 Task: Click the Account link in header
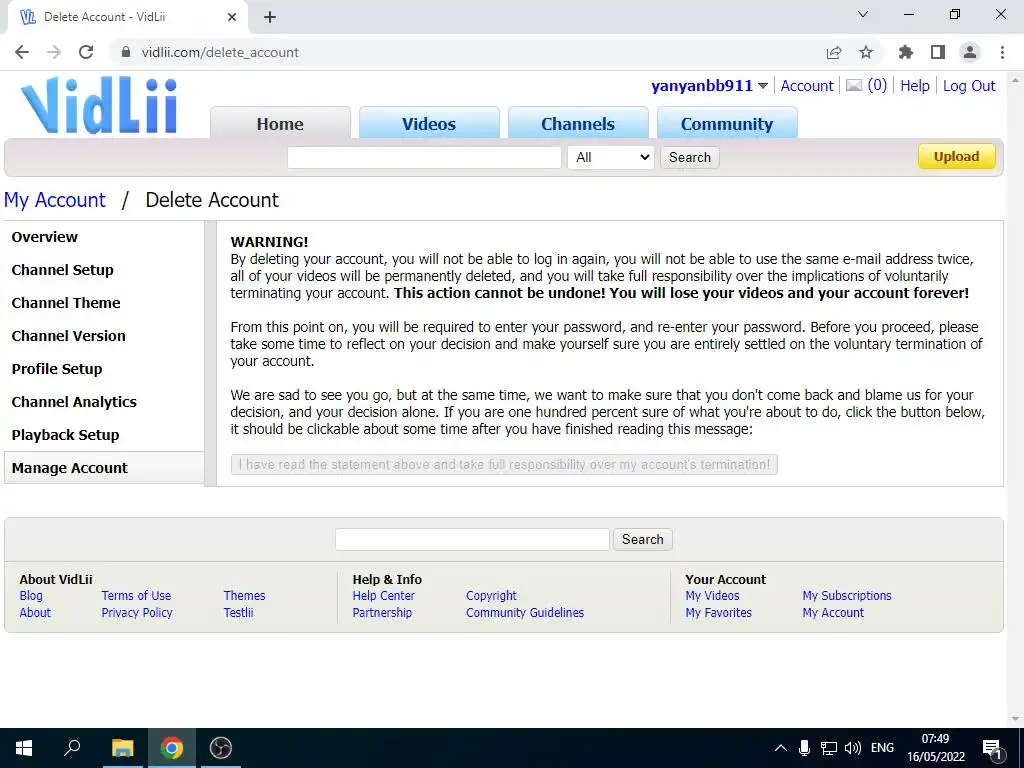[807, 86]
